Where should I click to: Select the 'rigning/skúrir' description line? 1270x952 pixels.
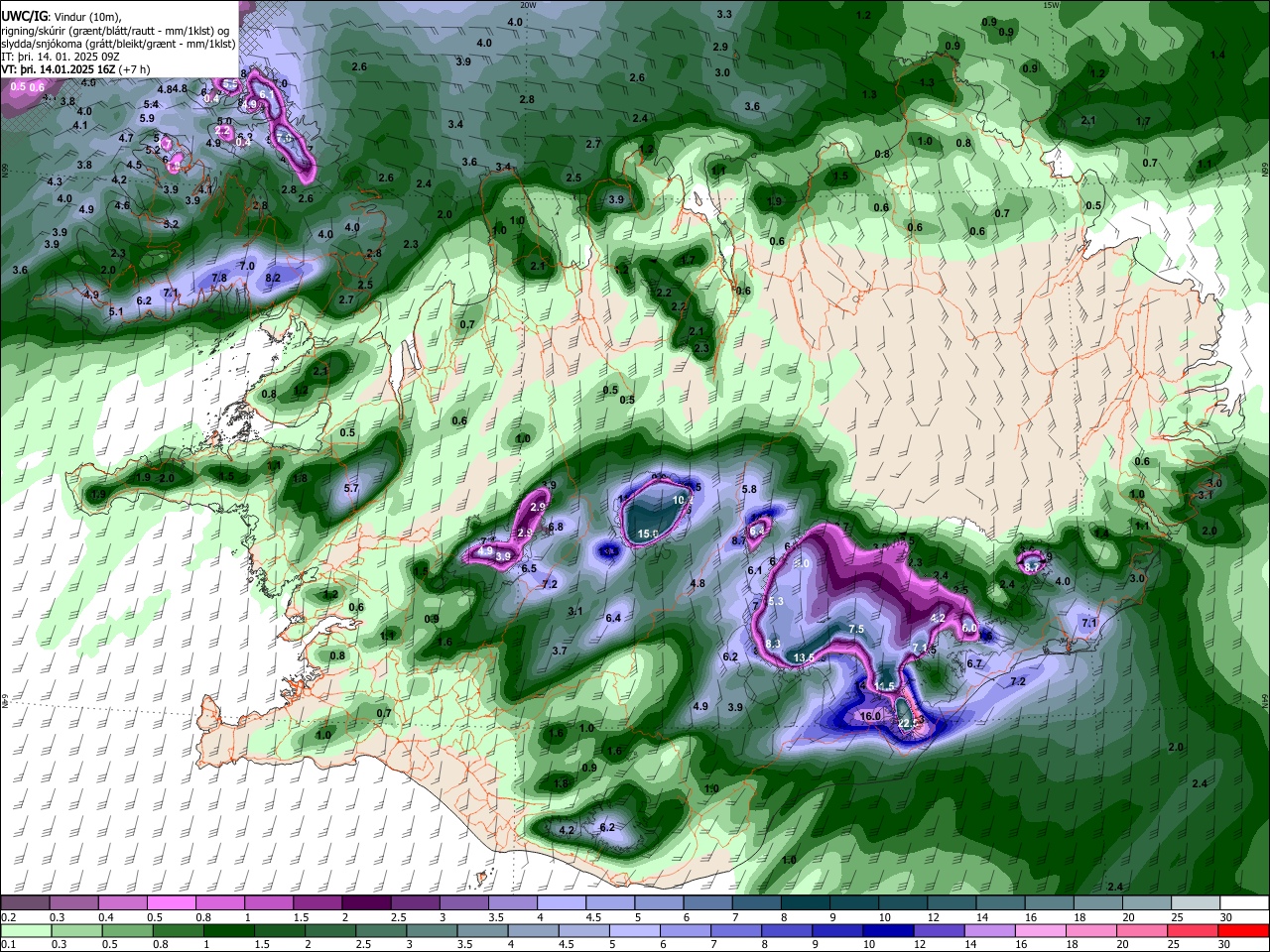pyautogui.click(x=116, y=31)
